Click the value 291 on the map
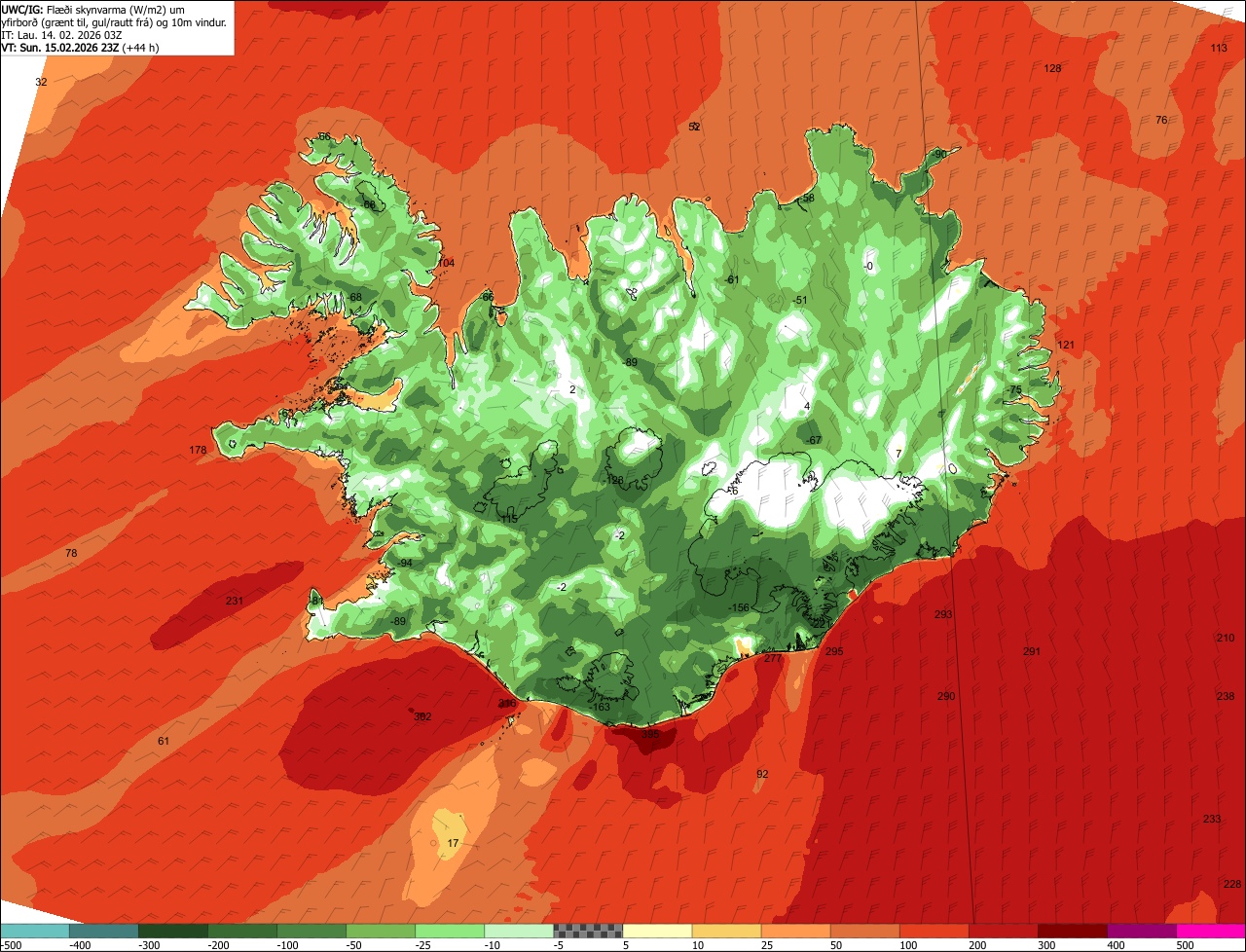 coord(1032,651)
